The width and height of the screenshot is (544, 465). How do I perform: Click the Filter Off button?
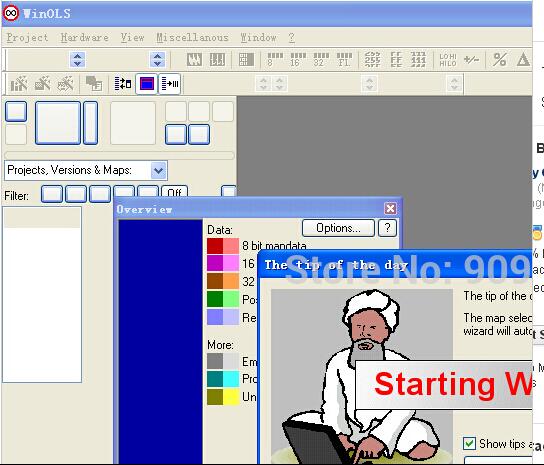(175, 192)
